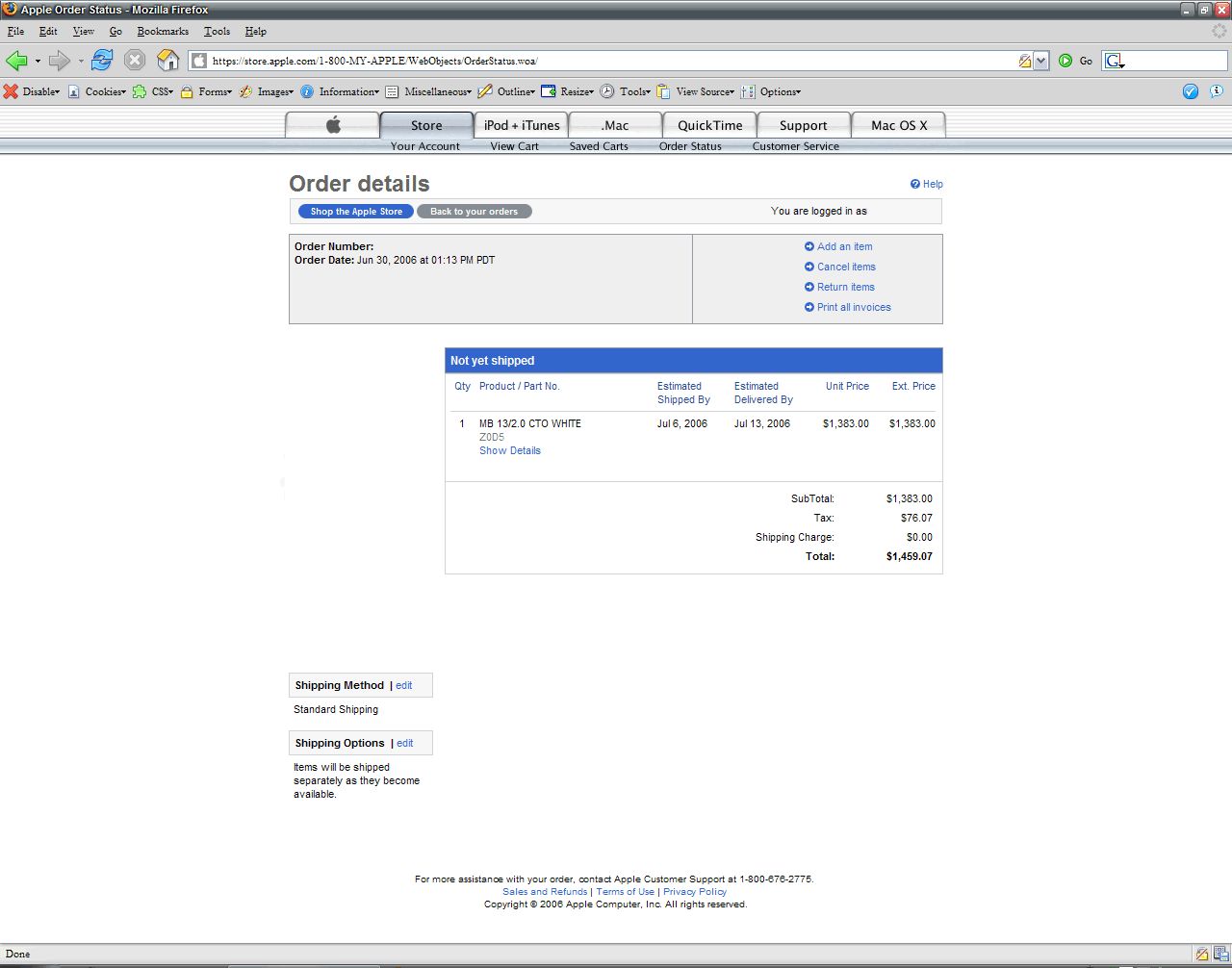Switch to the Support tab
Screen dimensions: 1232x968
click(x=804, y=125)
